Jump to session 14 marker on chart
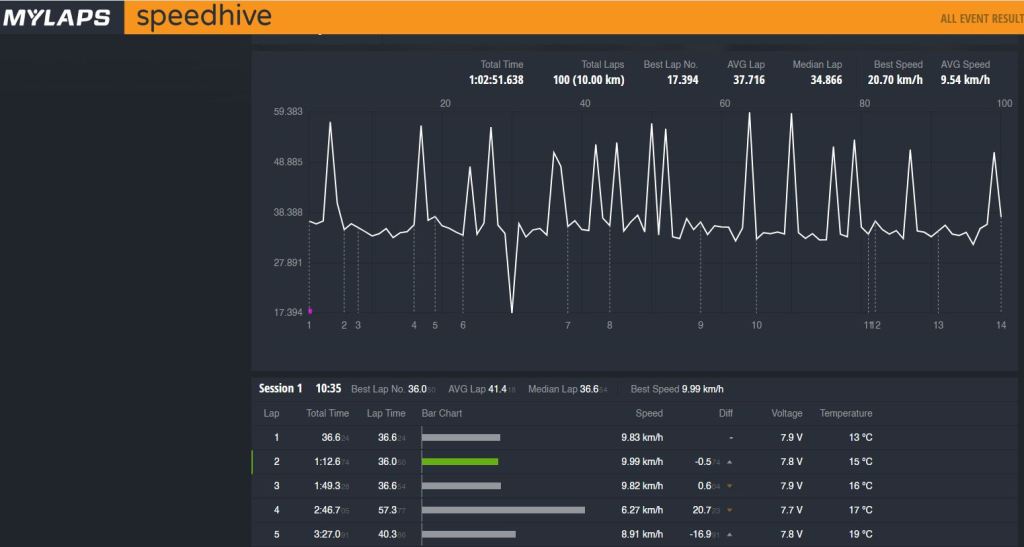This screenshot has width=1024, height=547. [1000, 325]
